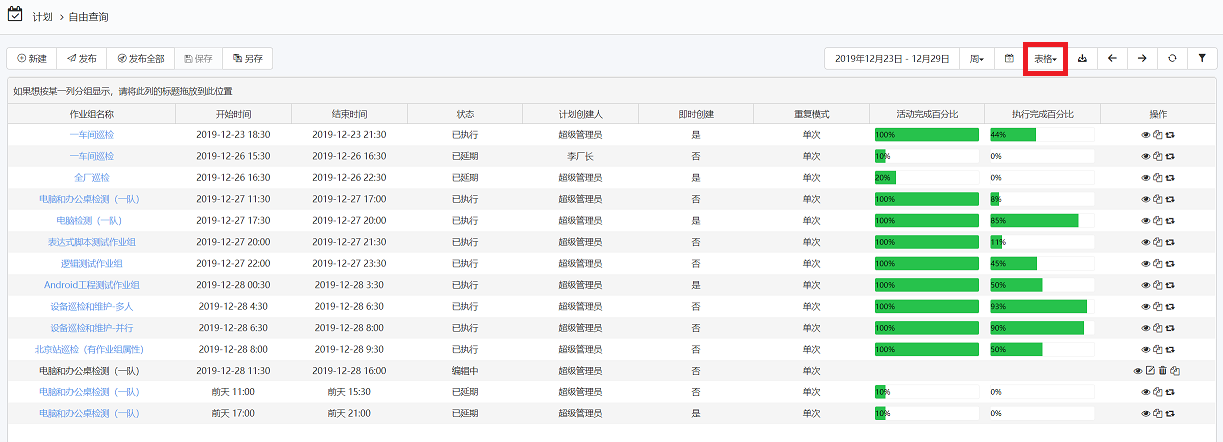This screenshot has height=442, width=1223.
Task: Click eye icon for 北京站巡检 row
Action: click(x=1146, y=350)
